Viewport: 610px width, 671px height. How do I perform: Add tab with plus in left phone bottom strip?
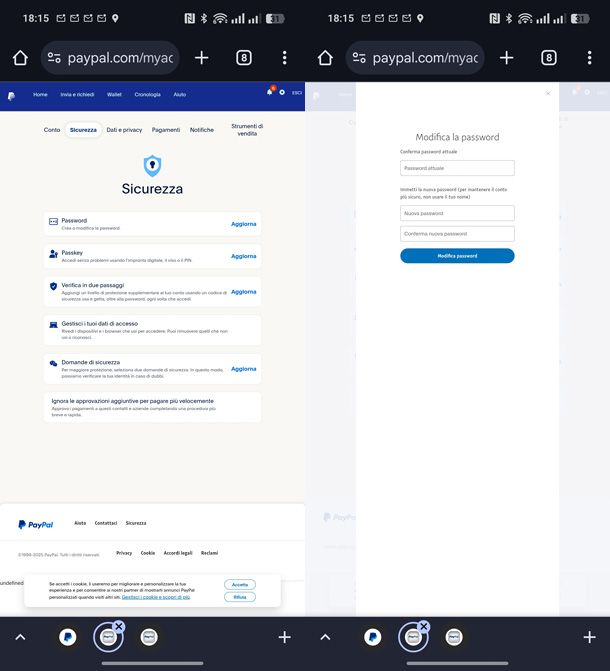click(285, 637)
